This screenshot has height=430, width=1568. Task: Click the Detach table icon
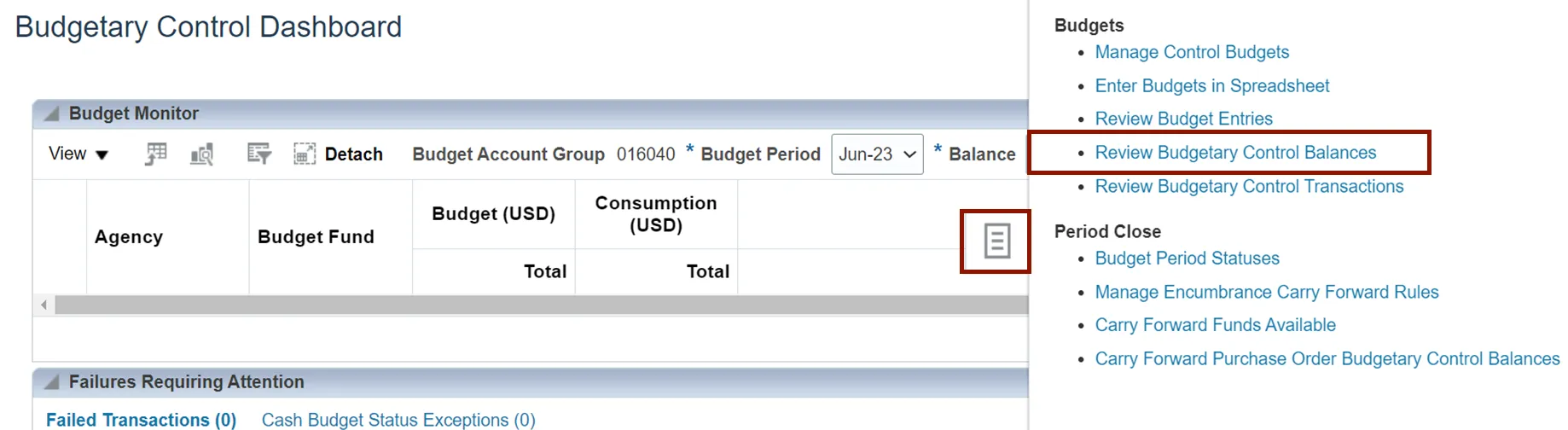[x=305, y=154]
